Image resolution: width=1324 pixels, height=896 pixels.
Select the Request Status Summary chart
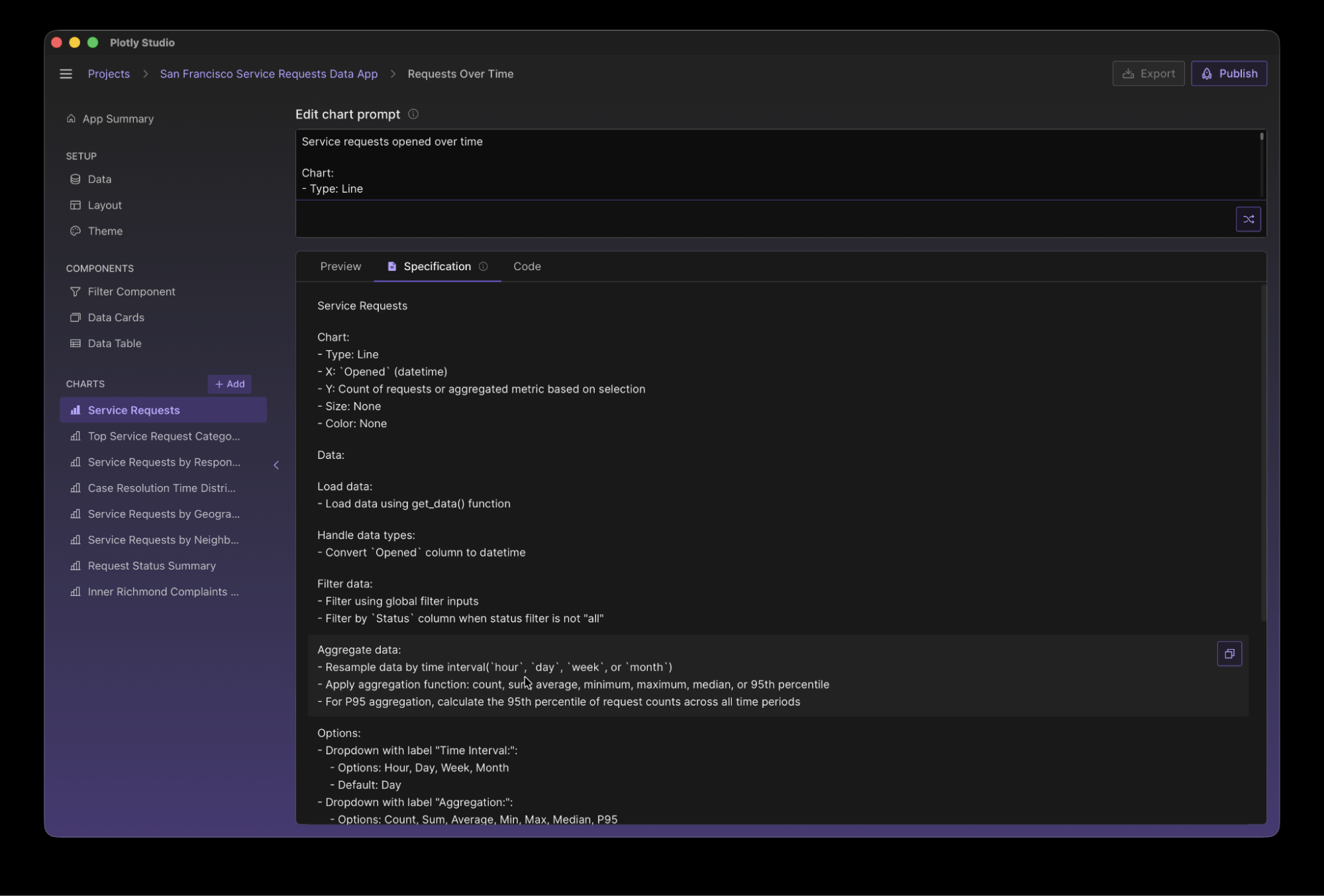click(x=152, y=566)
